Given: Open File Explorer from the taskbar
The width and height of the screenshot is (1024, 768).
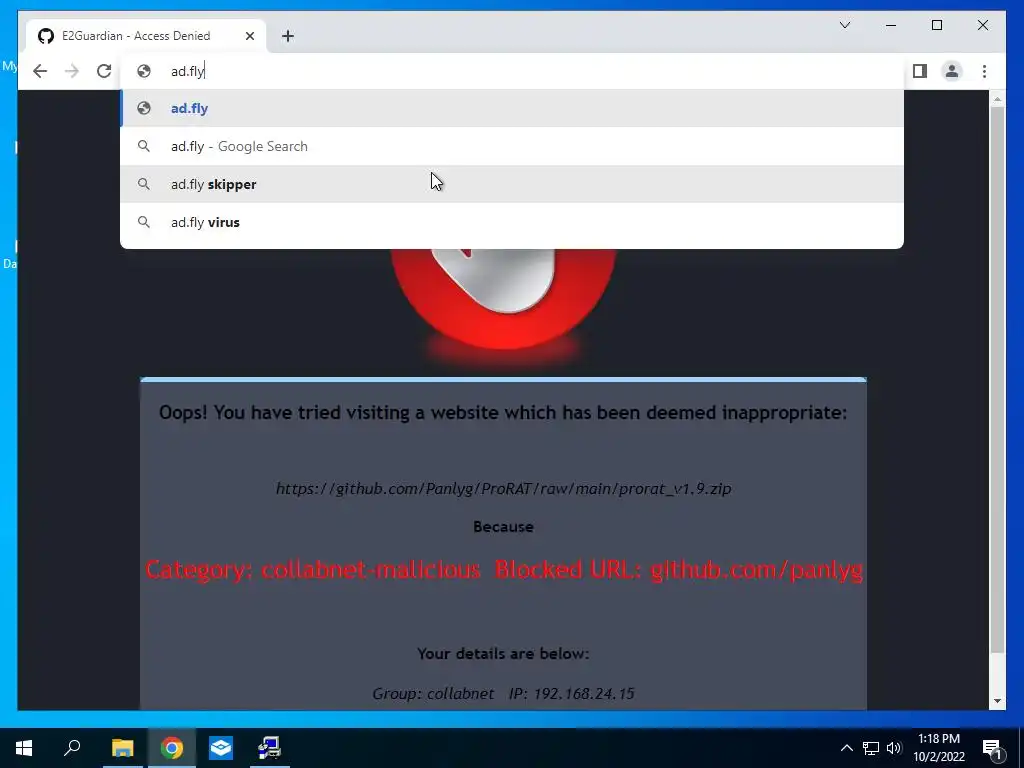Looking at the screenshot, I should click(x=122, y=748).
